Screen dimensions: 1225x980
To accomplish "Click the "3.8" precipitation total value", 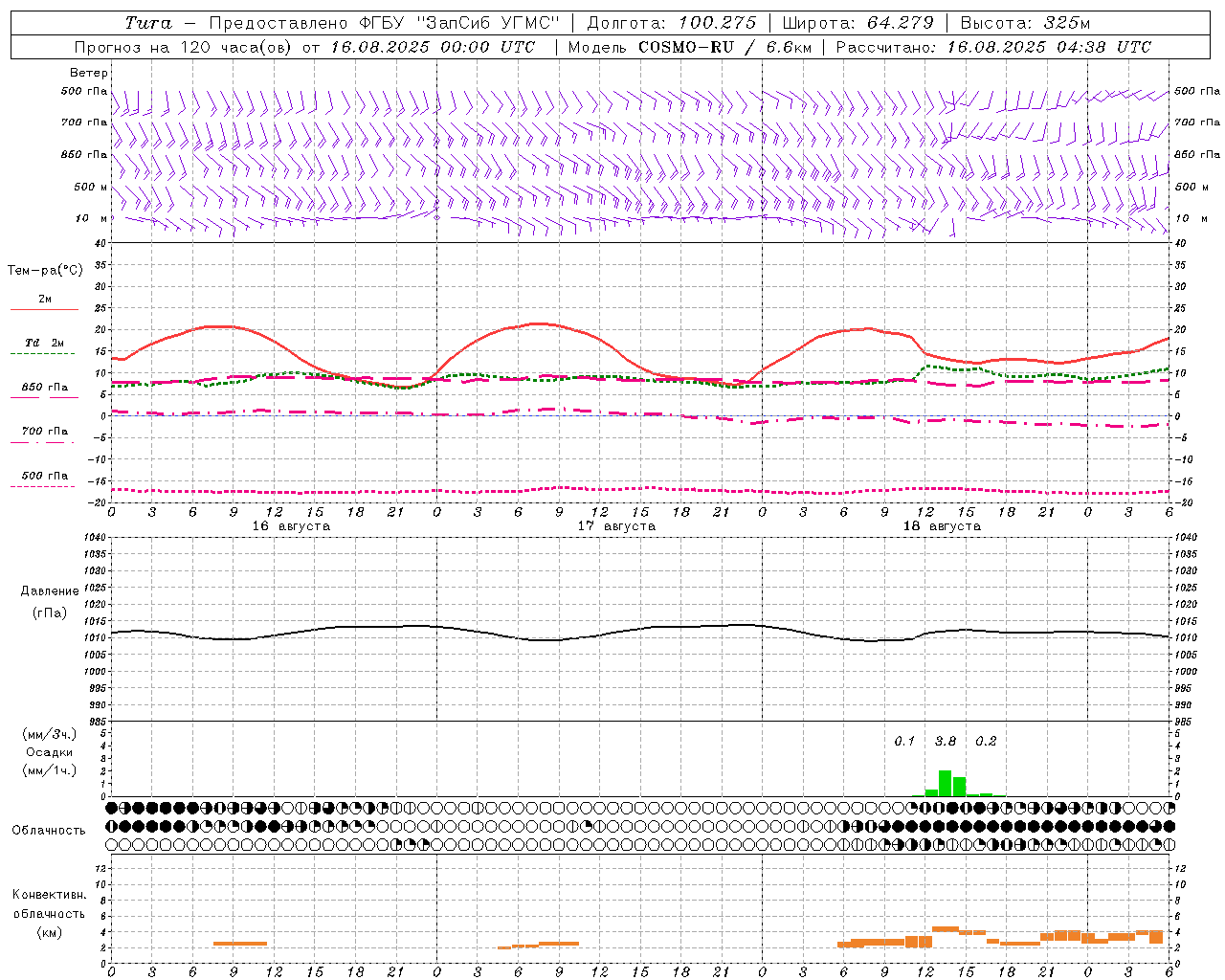I will coord(946,742).
